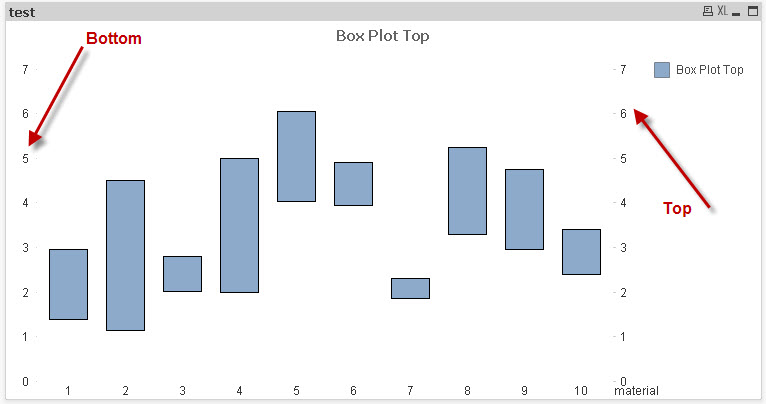Select the Box Plot Top legend label

pos(709,70)
